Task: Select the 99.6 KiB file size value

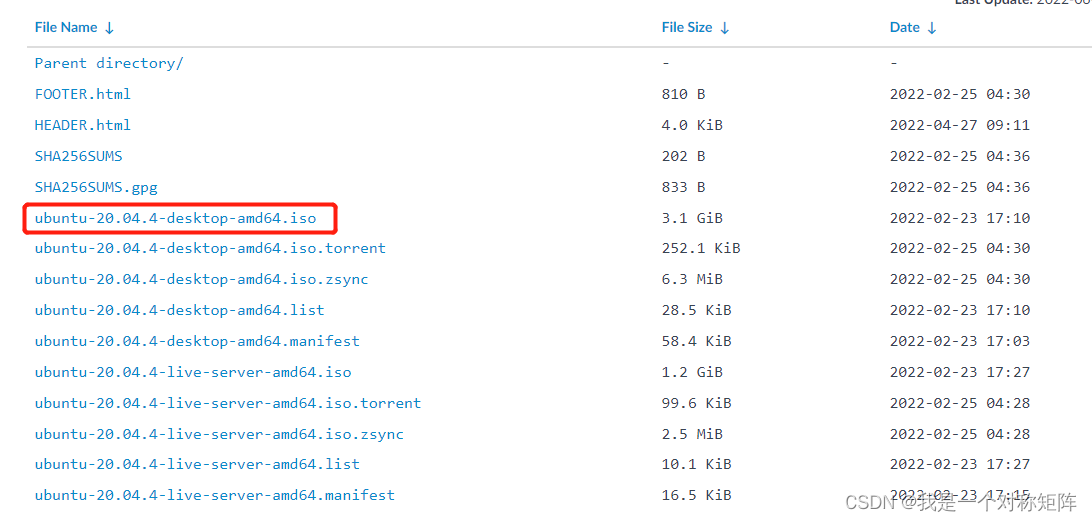Action: point(696,403)
